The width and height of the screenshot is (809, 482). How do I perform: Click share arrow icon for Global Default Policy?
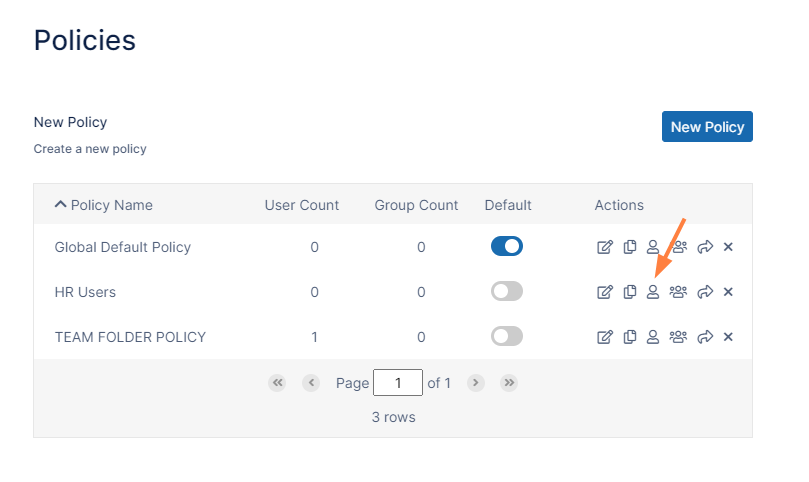click(705, 247)
